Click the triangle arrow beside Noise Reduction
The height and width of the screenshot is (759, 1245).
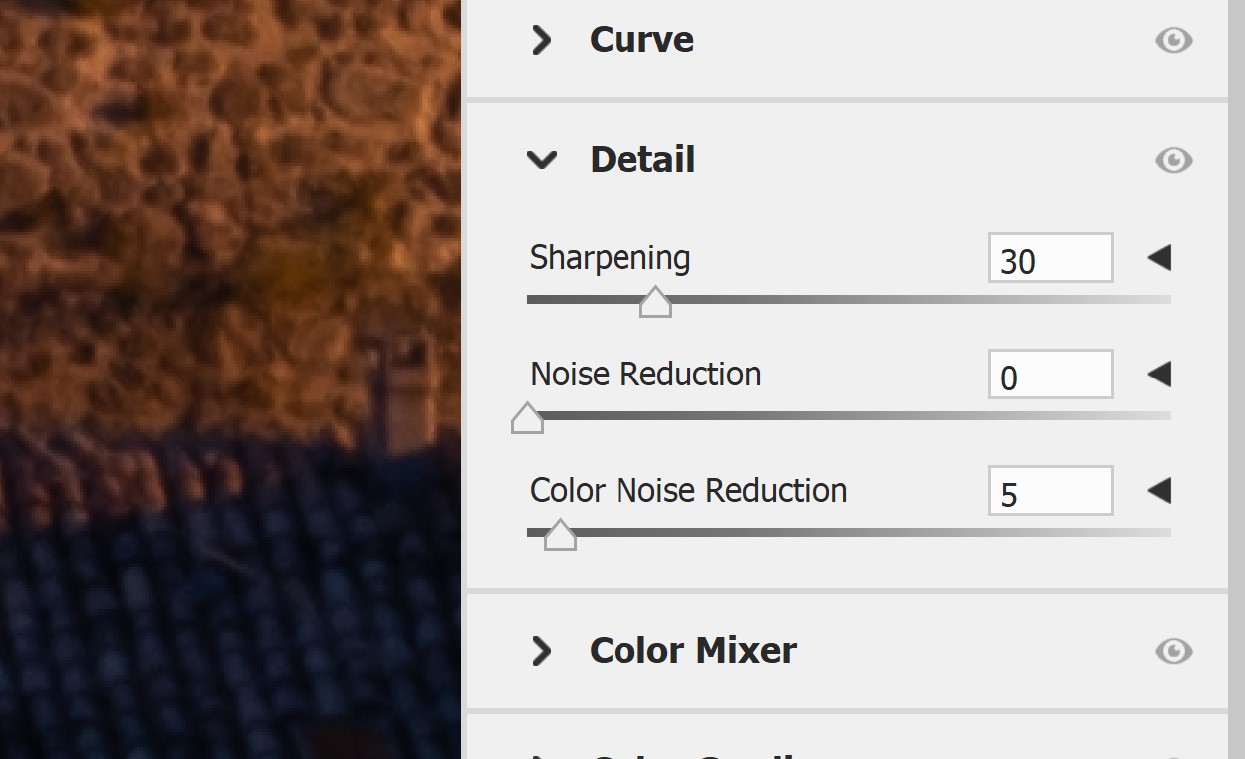coord(1159,375)
